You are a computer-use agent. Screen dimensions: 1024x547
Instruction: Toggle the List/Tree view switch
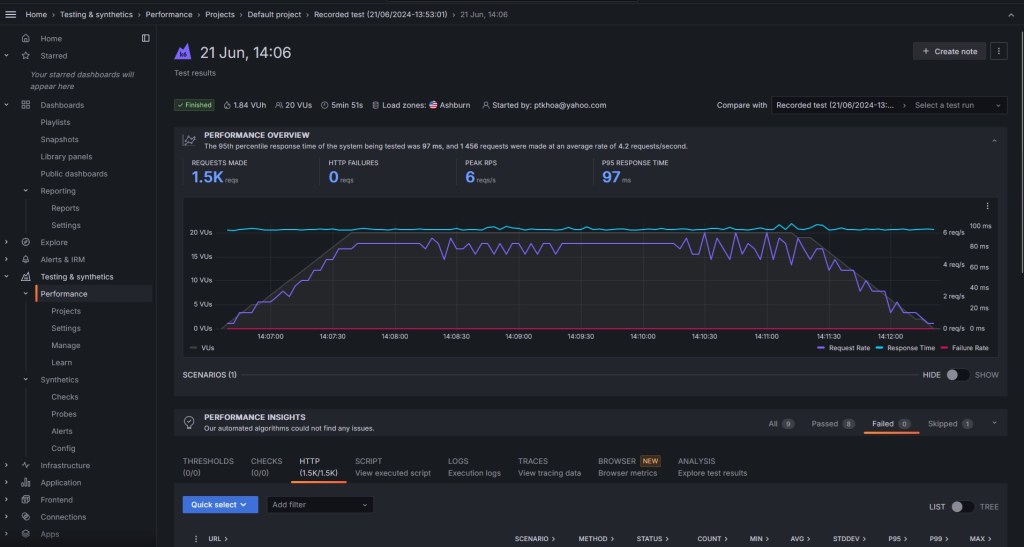962,506
